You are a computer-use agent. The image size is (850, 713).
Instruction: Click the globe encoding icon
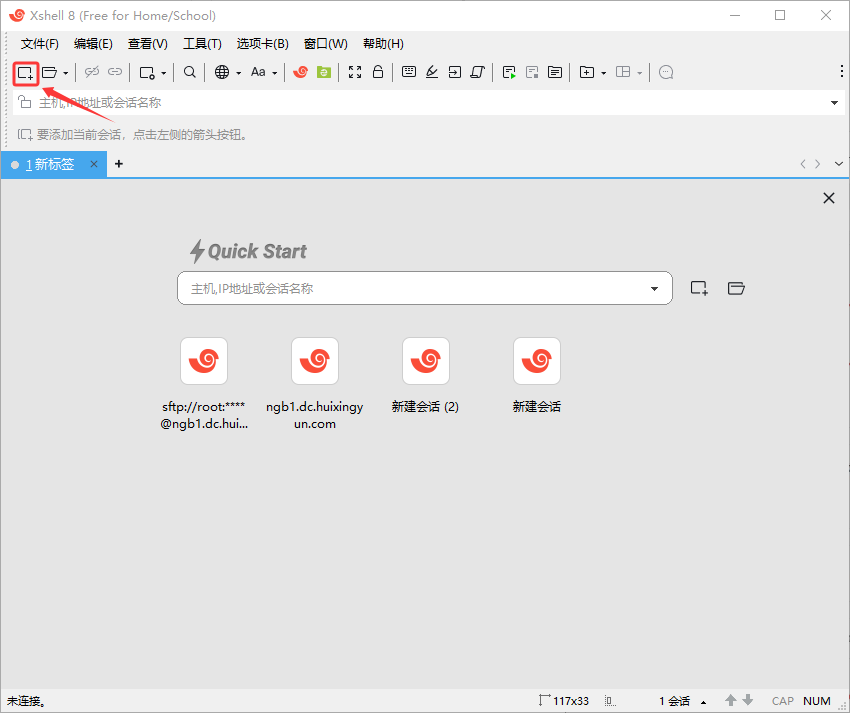(x=222, y=72)
